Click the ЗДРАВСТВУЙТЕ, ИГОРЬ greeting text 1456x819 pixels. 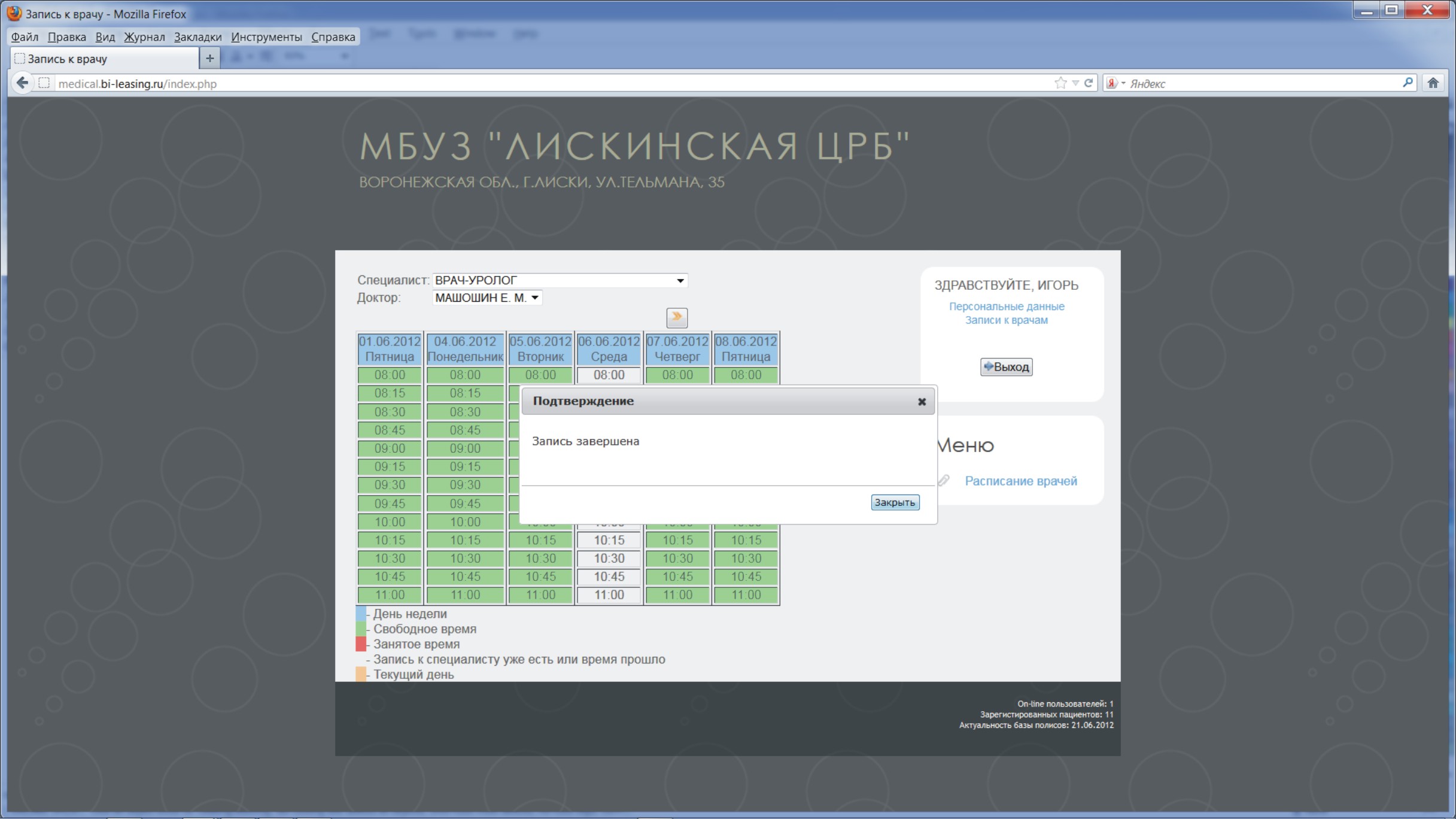tap(1006, 285)
